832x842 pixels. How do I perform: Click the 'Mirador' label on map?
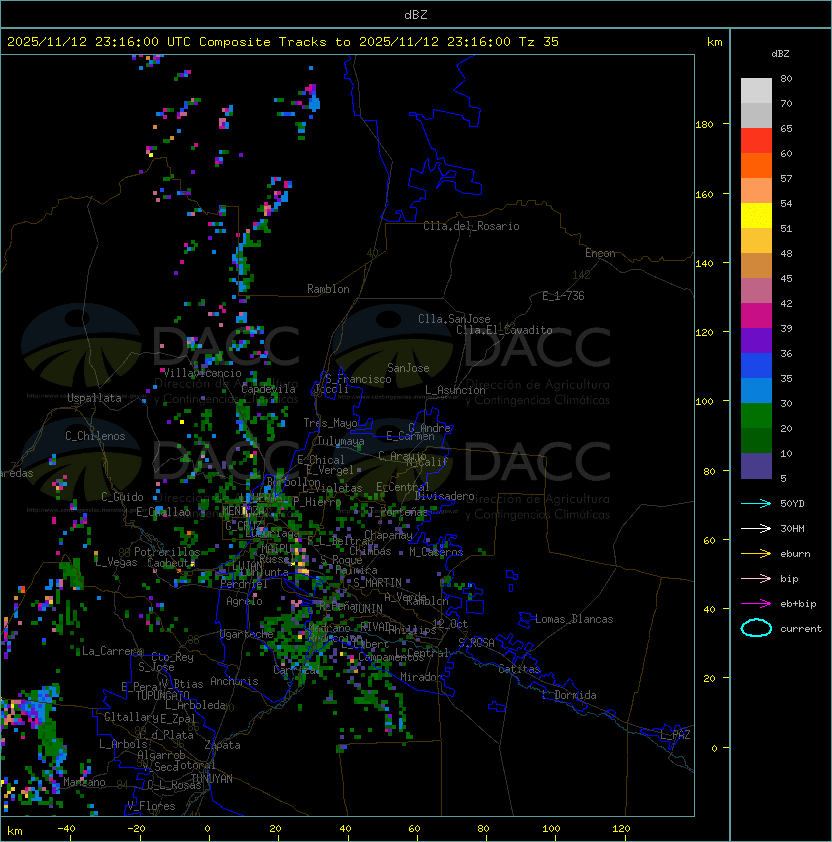422,677
